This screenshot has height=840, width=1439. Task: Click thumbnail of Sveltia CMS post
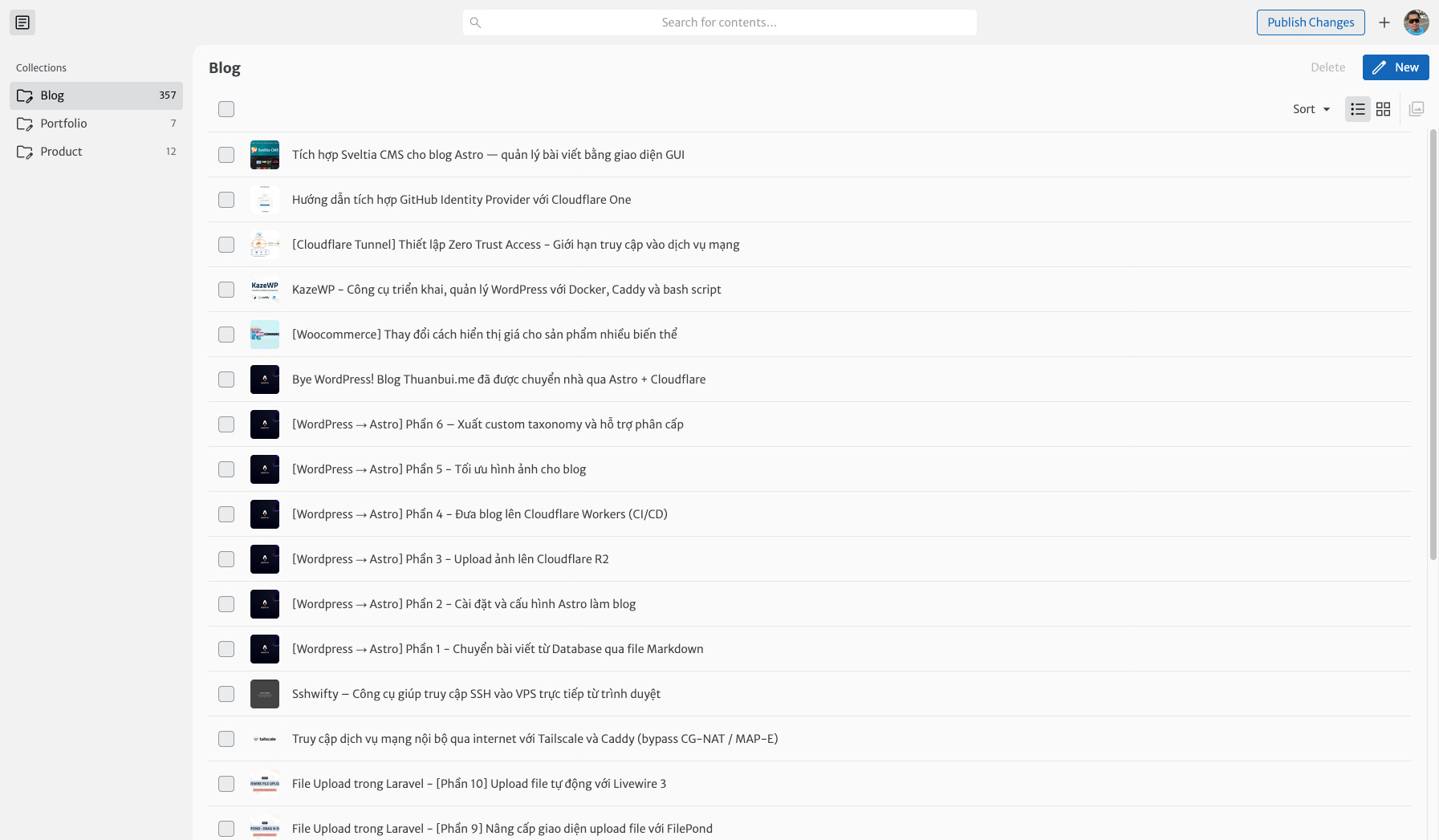coord(265,155)
